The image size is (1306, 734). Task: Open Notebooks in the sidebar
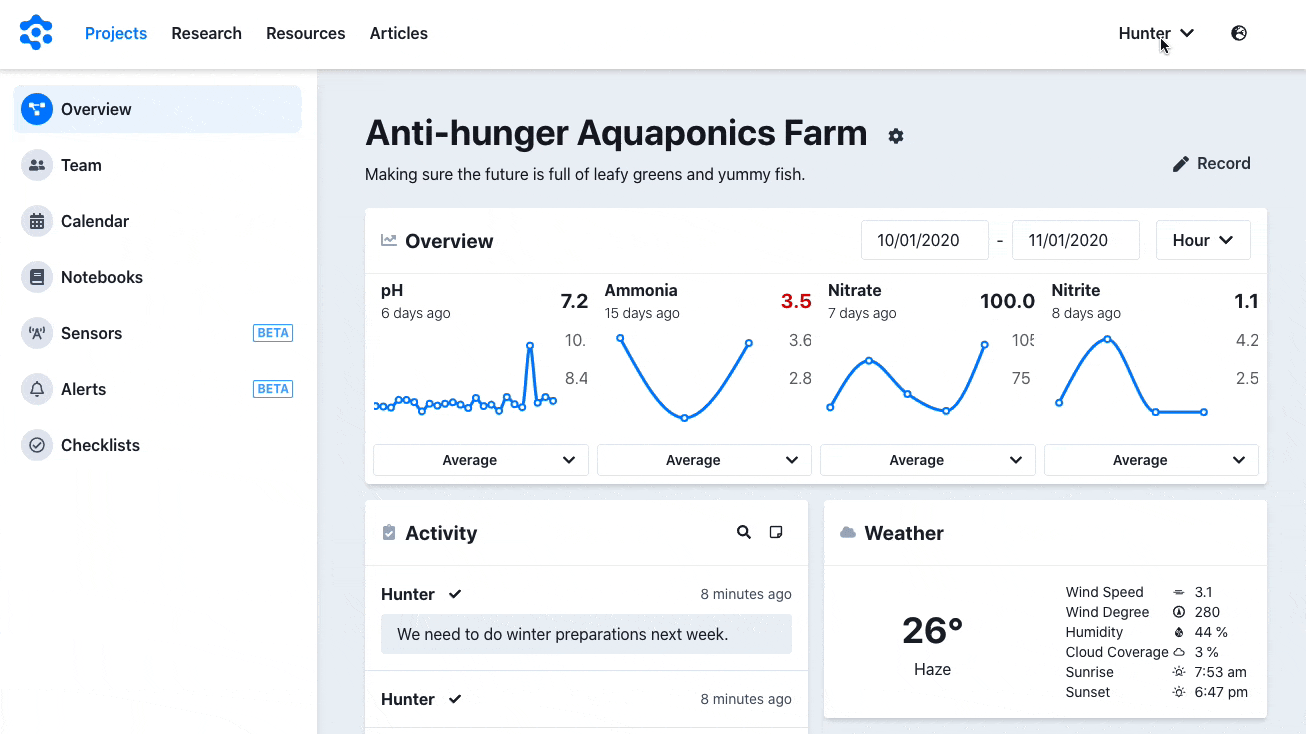point(101,277)
